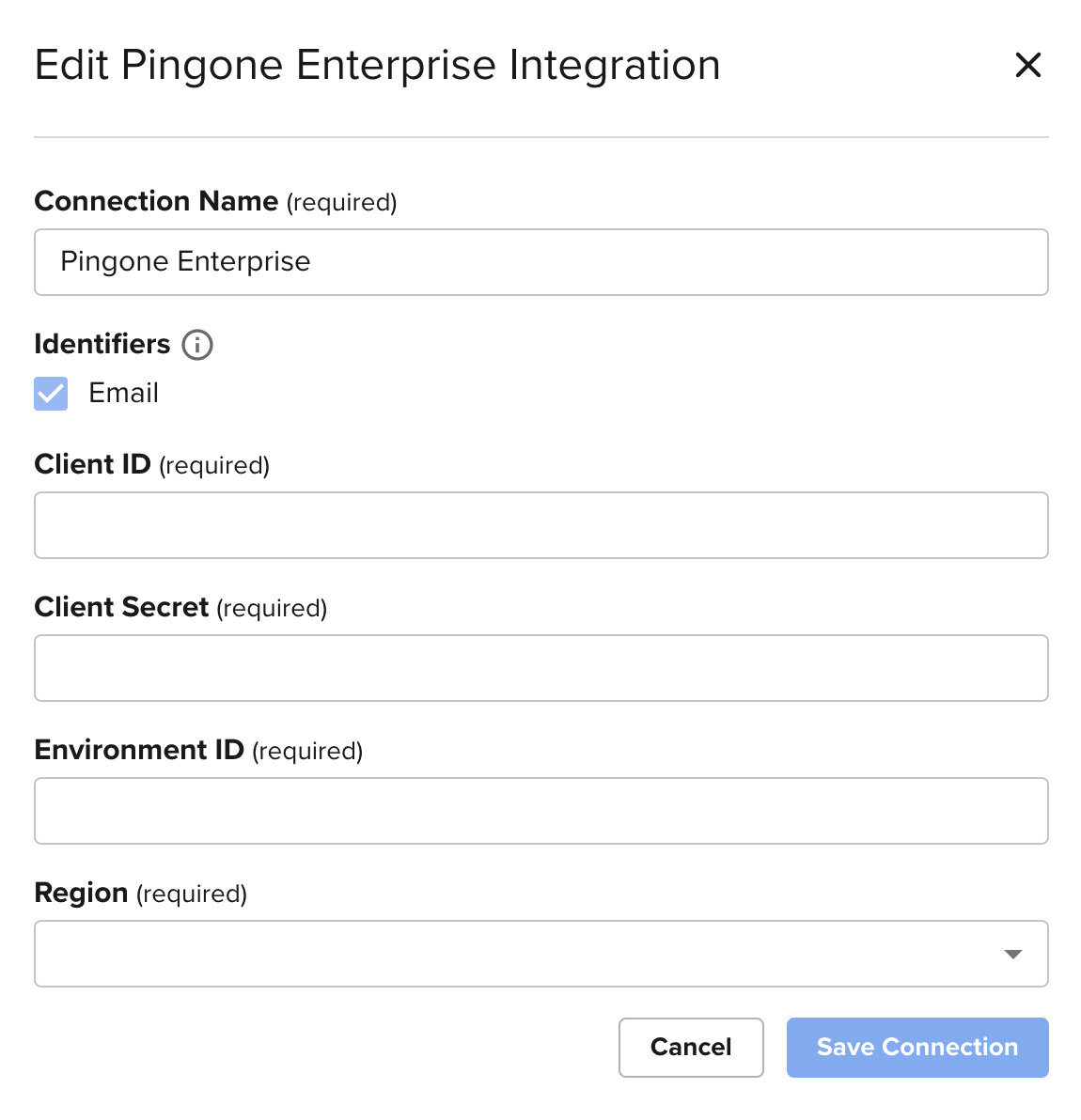
Task: Click the Environment ID label
Action: (x=139, y=750)
